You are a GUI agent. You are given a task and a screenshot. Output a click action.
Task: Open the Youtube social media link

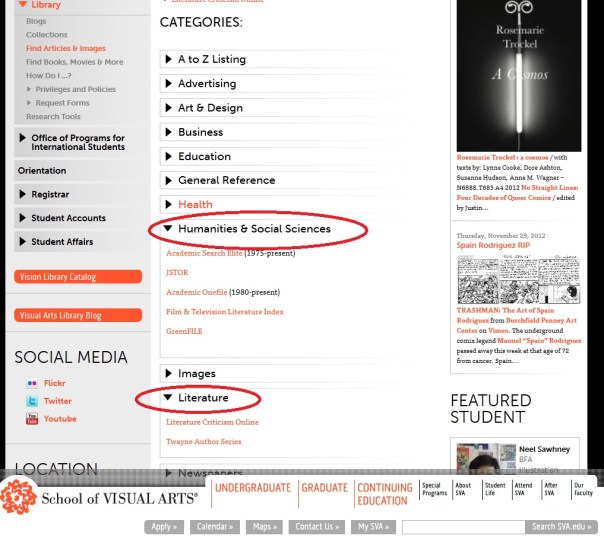coord(60,419)
